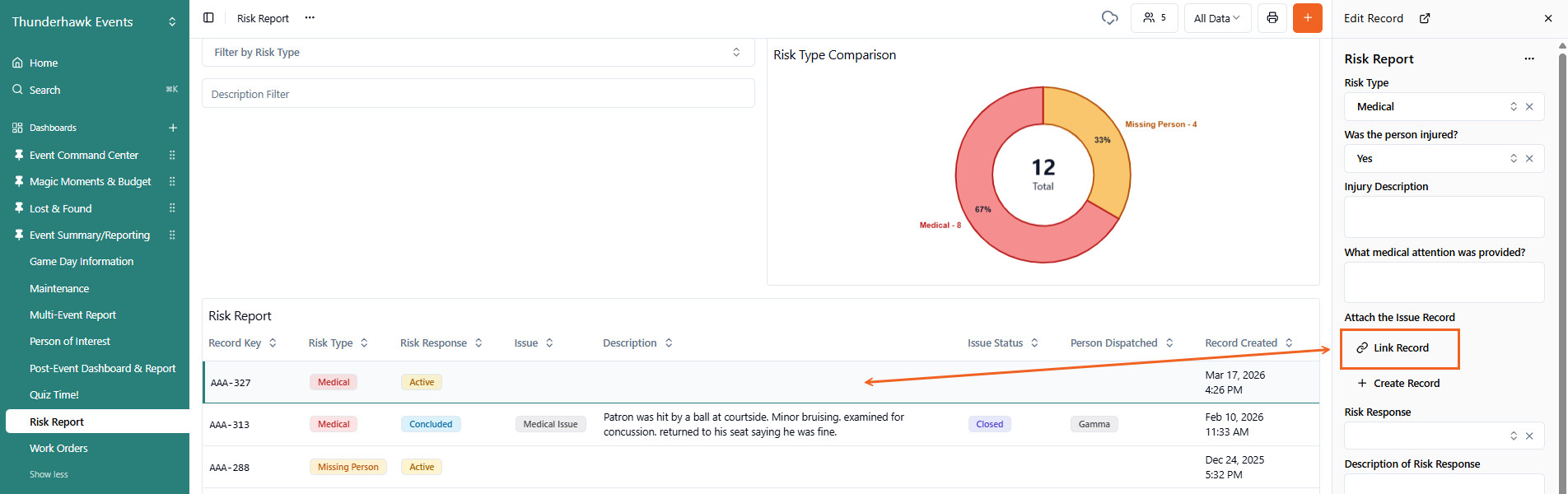
Task: Collapse sidebar list with Show less
Action: 49,474
